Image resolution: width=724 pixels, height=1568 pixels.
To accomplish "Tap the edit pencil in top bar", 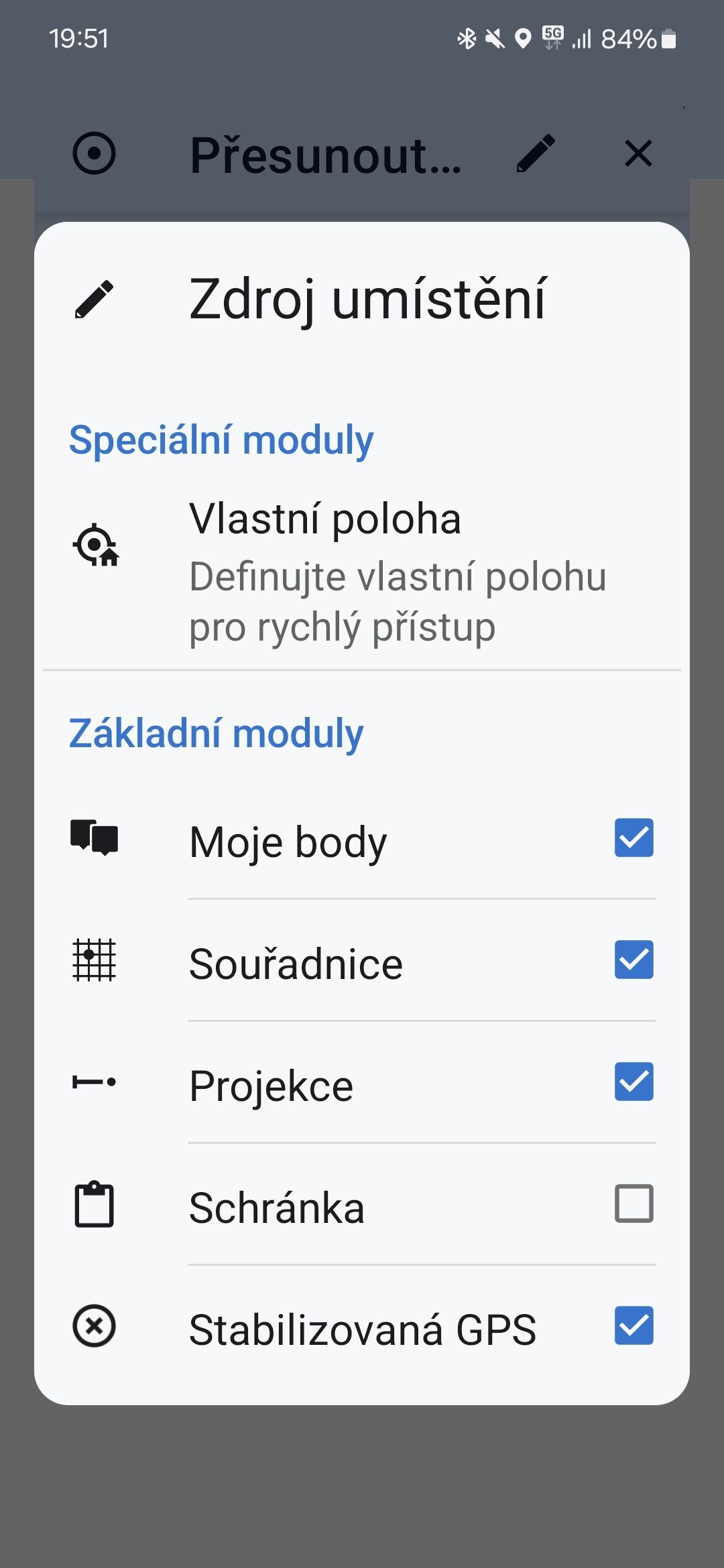I will click(536, 153).
